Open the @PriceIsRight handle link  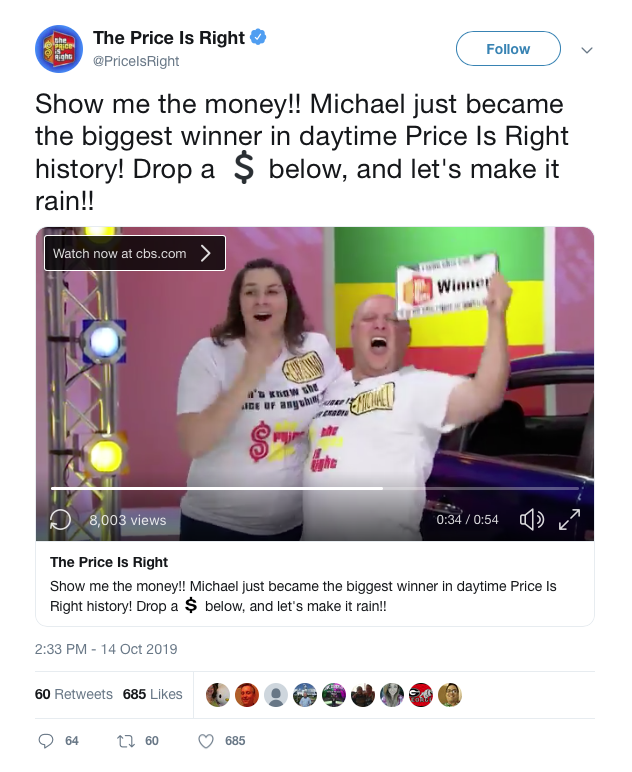[136, 62]
